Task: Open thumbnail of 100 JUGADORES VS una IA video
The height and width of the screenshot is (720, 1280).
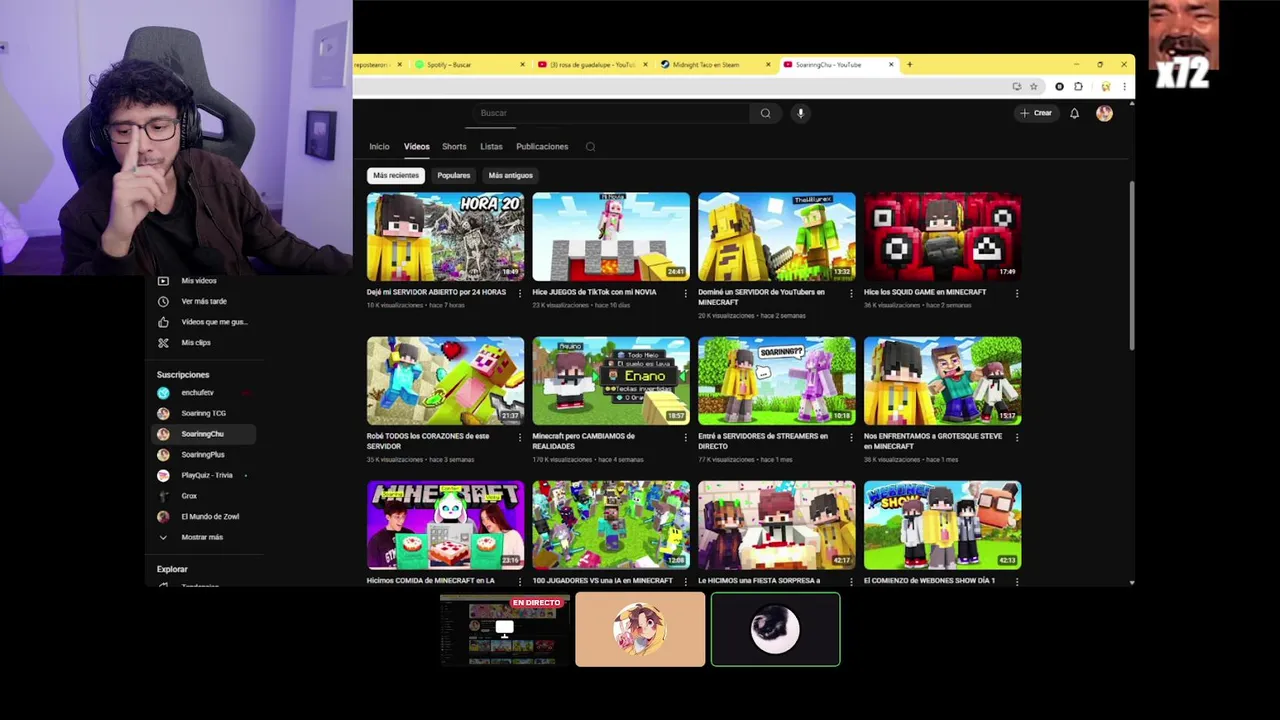Action: (611, 525)
